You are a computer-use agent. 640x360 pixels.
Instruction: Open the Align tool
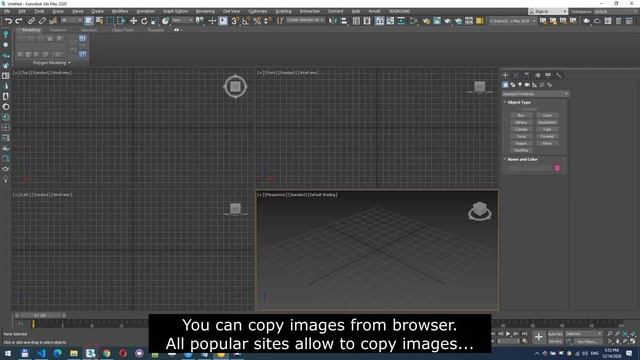(344, 21)
